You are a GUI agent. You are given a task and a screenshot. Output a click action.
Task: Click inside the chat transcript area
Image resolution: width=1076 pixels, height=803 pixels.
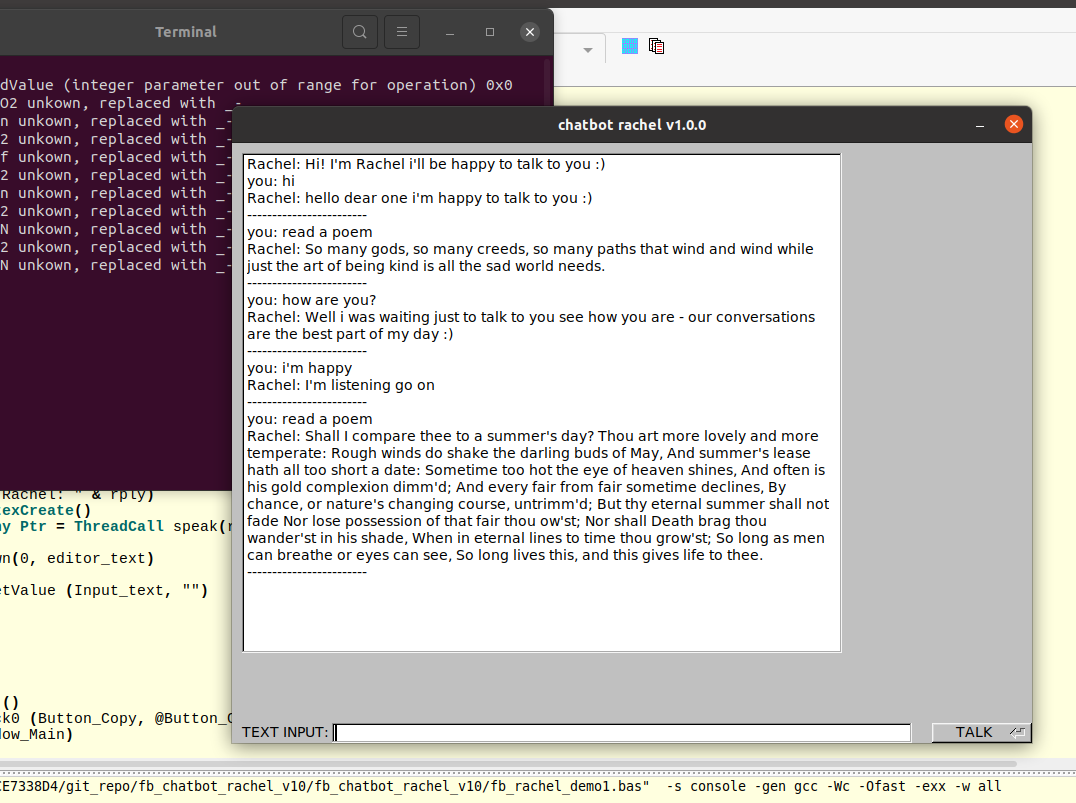click(542, 403)
